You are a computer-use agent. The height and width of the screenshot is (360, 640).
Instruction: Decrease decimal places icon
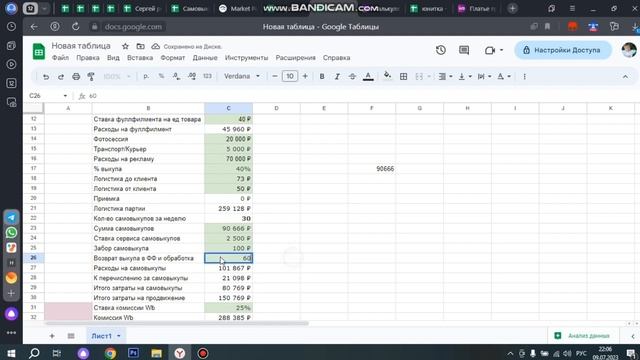pyautogui.click(x=176, y=76)
